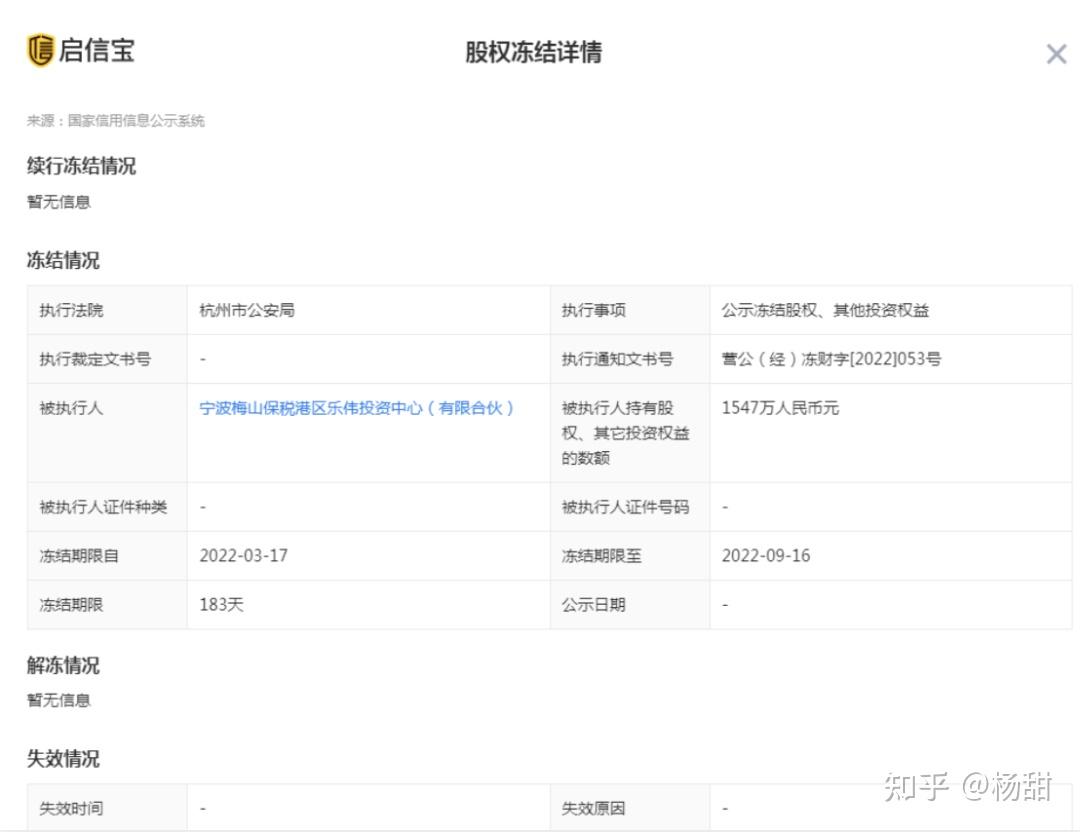Viewport: 1080px width, 832px height.
Task: Click the 启信宝 shield logo icon
Action: click(x=40, y=50)
